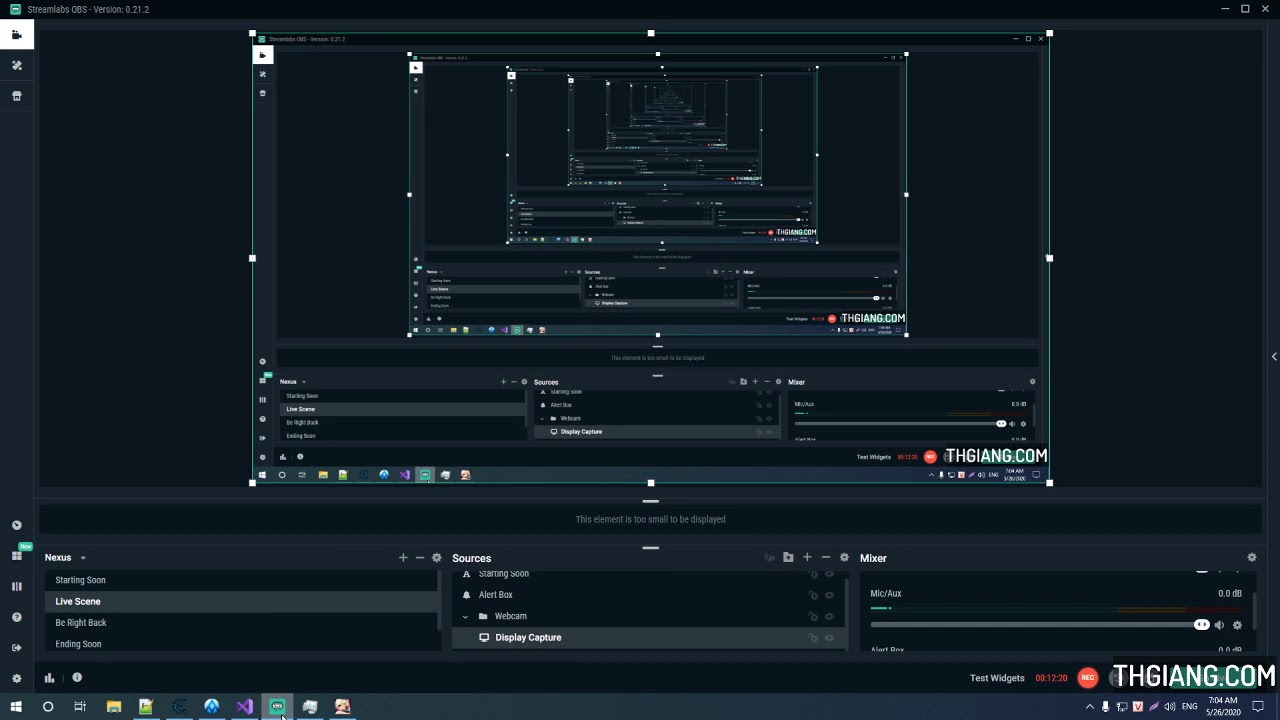Show hidden system tray icons
1280x720 pixels.
[x=1090, y=707]
